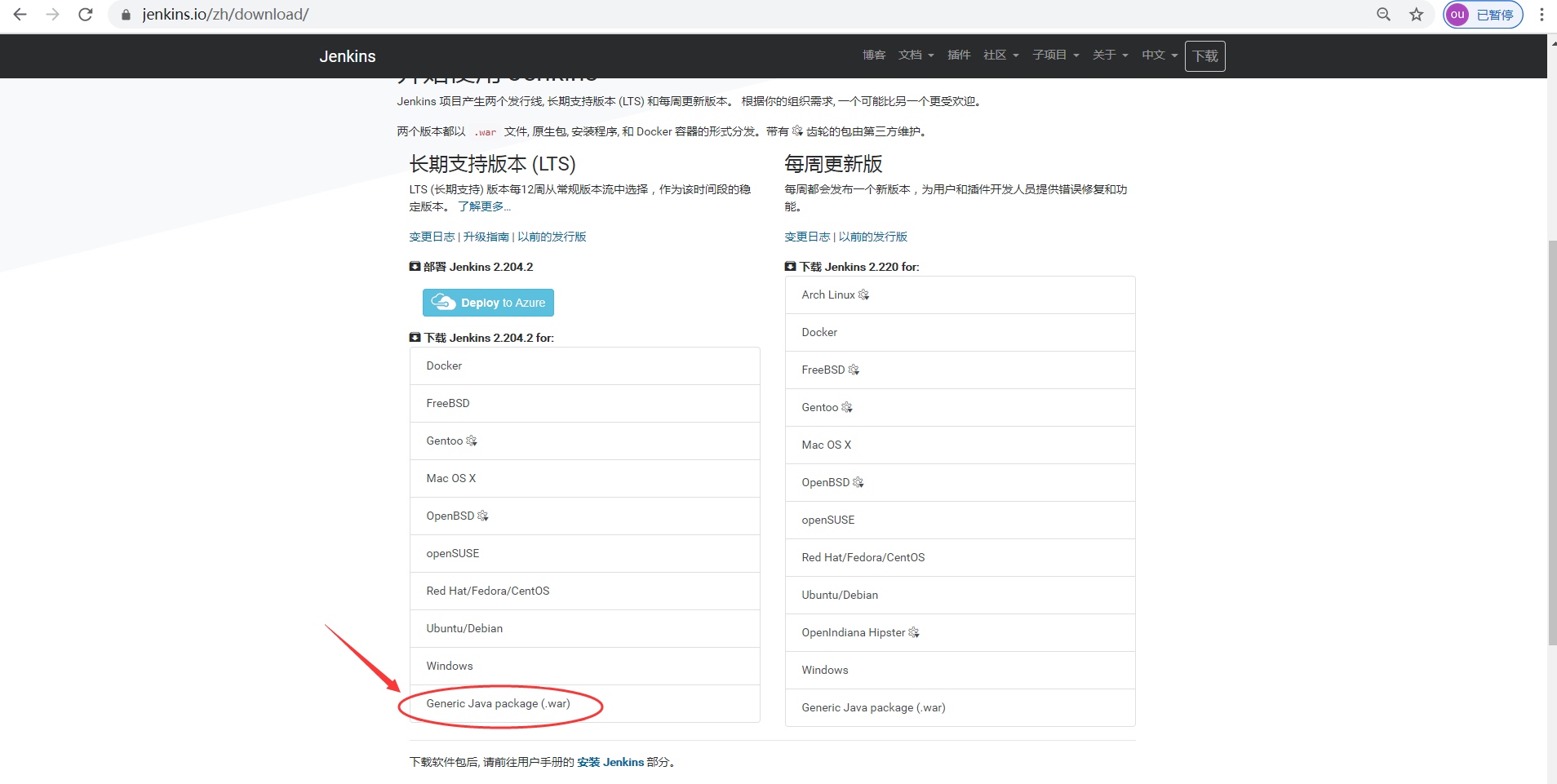Image resolution: width=1557 pixels, height=784 pixels.
Task: Expand the 文档 dropdown menu
Action: coord(916,55)
